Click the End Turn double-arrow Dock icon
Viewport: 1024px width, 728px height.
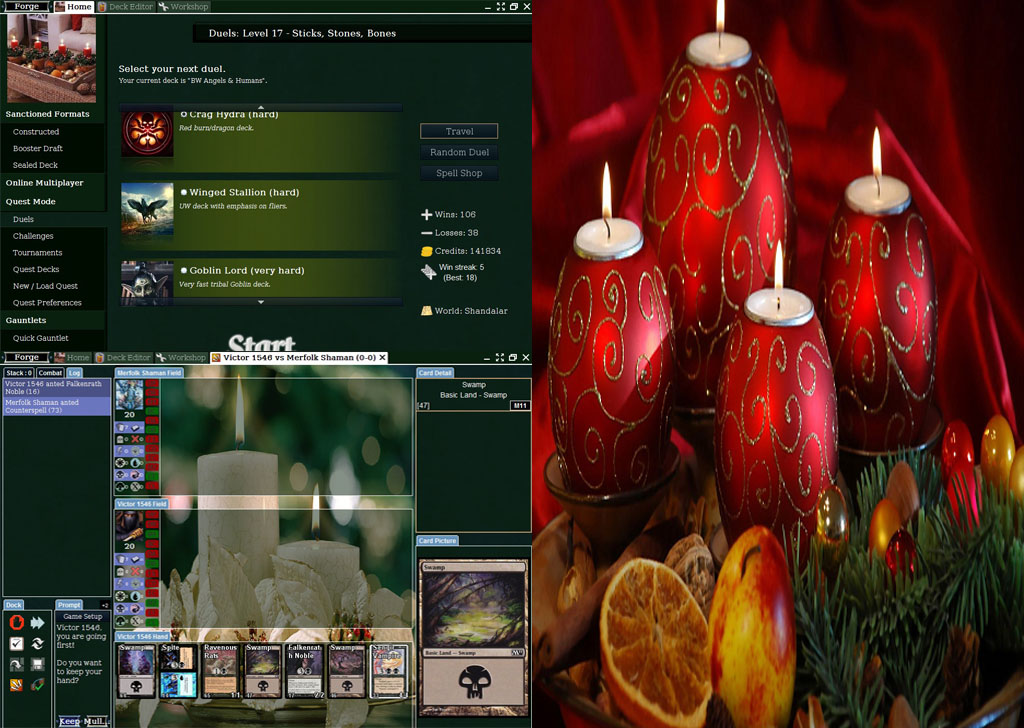click(x=38, y=623)
